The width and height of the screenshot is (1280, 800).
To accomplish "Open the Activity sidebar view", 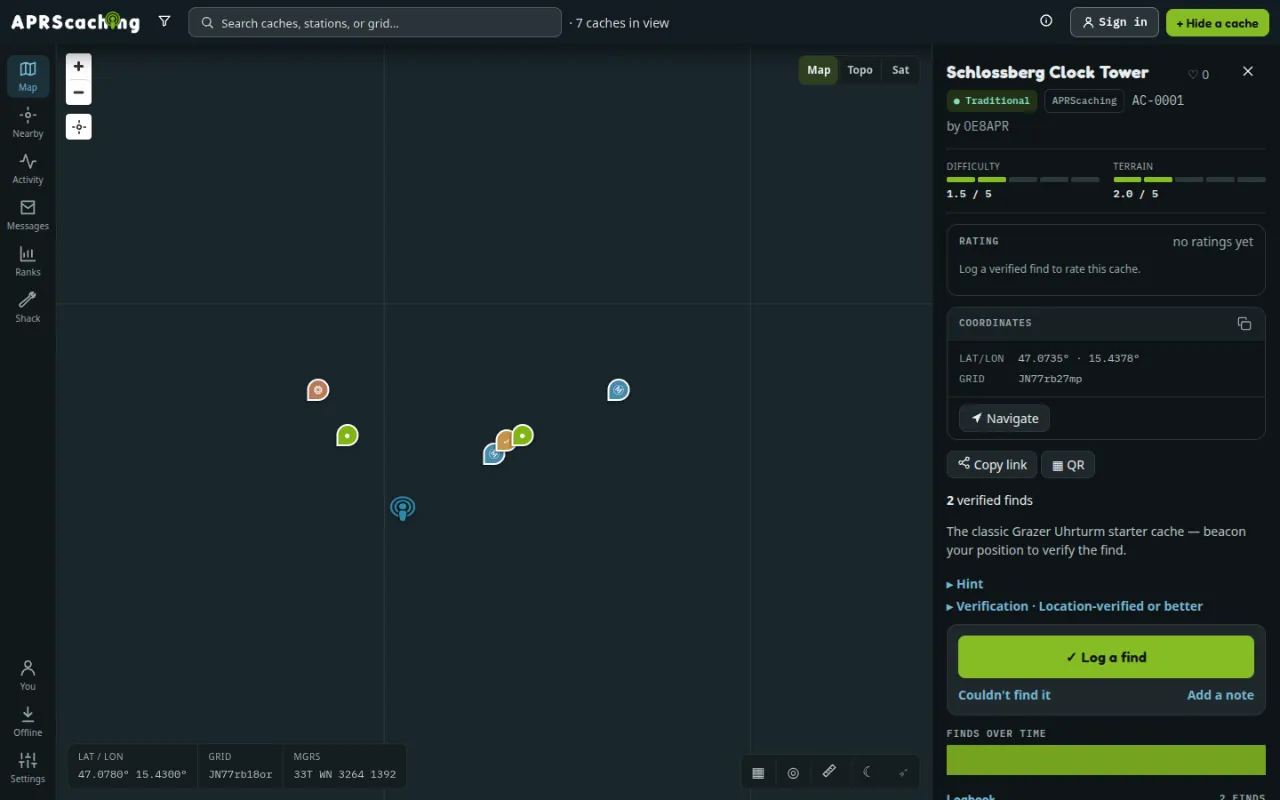I will tap(28, 168).
